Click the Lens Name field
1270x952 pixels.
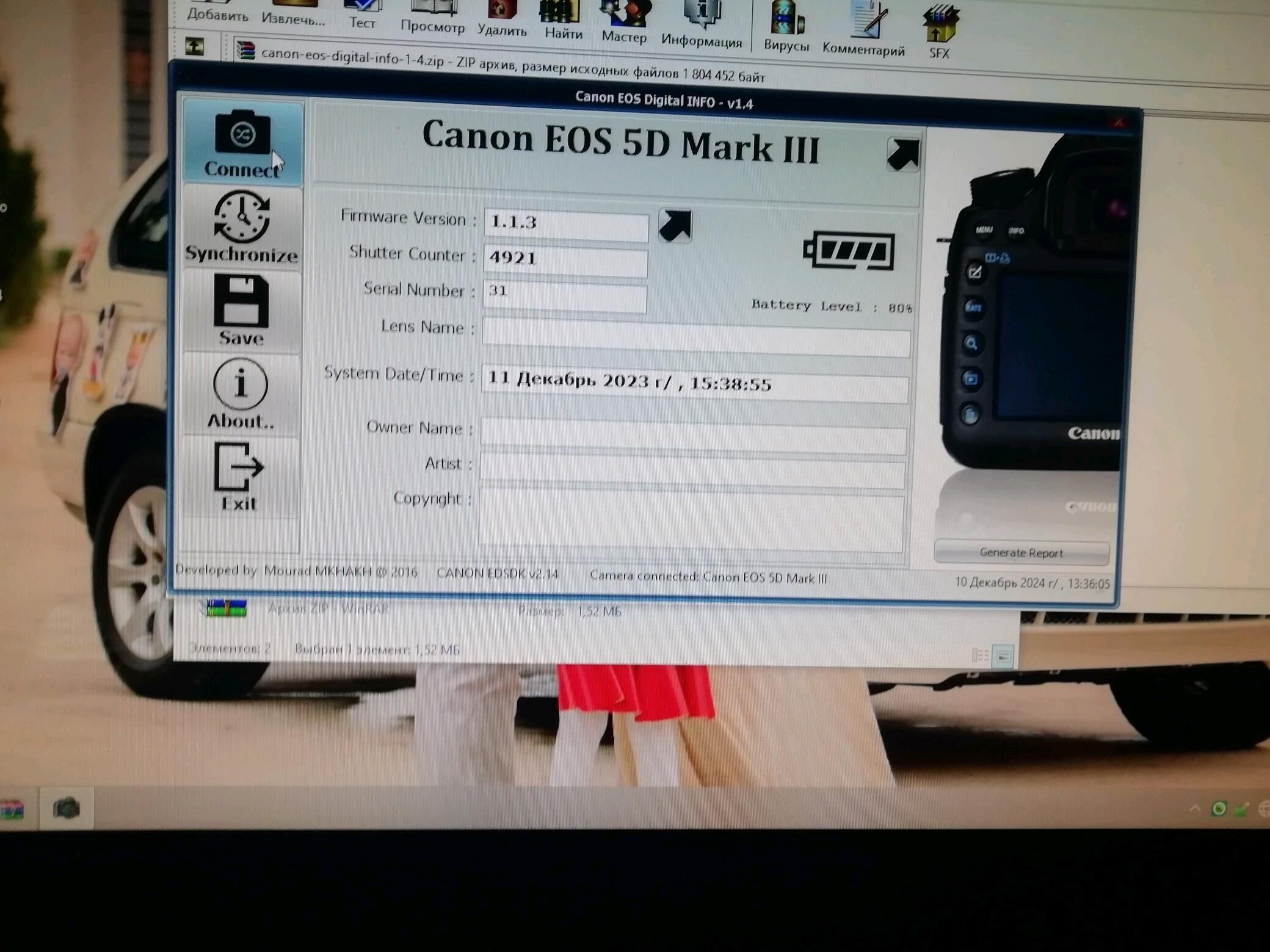click(x=696, y=336)
